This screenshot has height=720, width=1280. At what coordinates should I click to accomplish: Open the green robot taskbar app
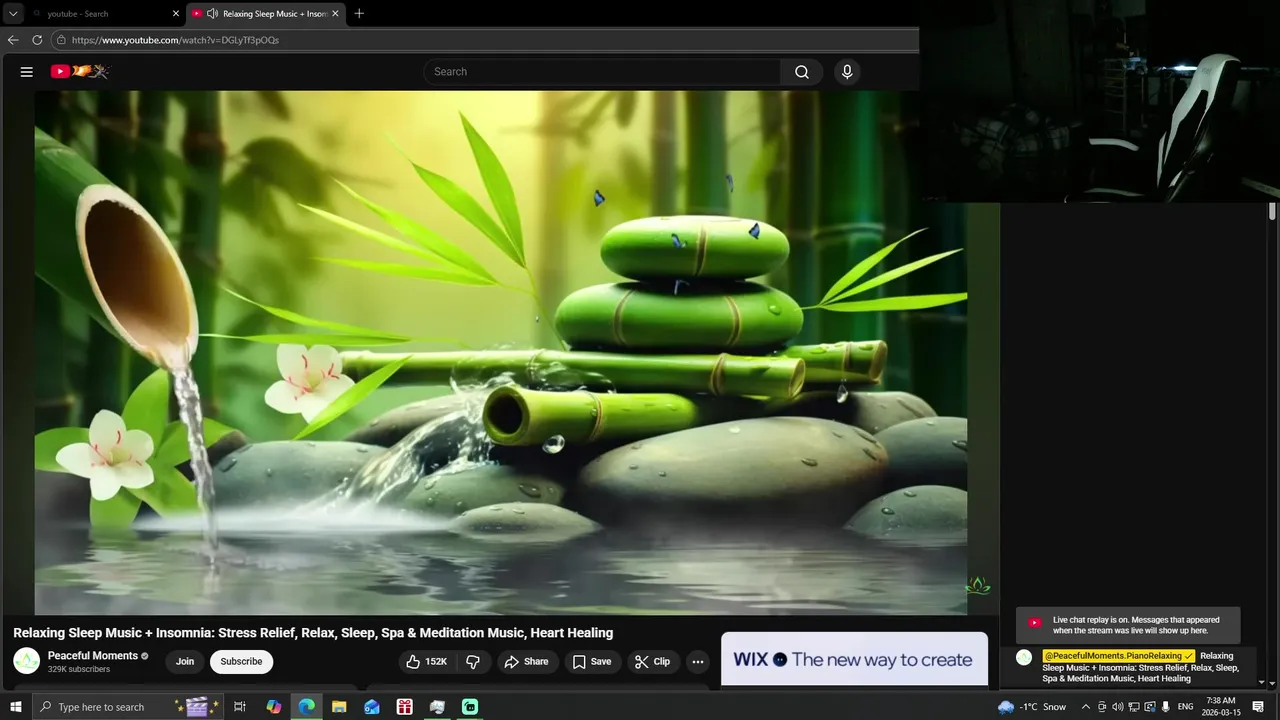coord(470,707)
